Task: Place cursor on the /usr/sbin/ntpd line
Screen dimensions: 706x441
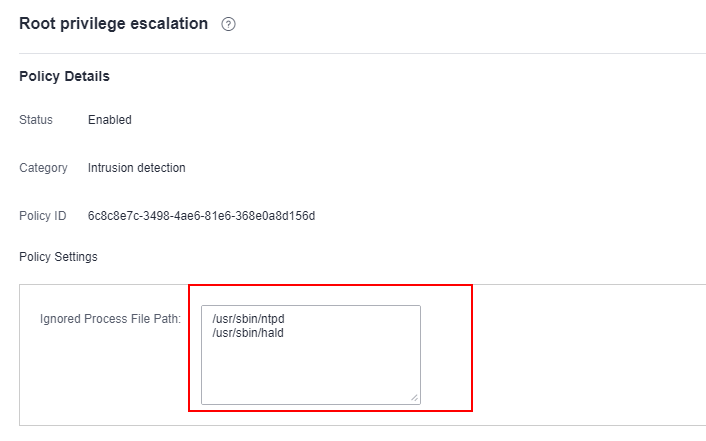Action: 248,319
